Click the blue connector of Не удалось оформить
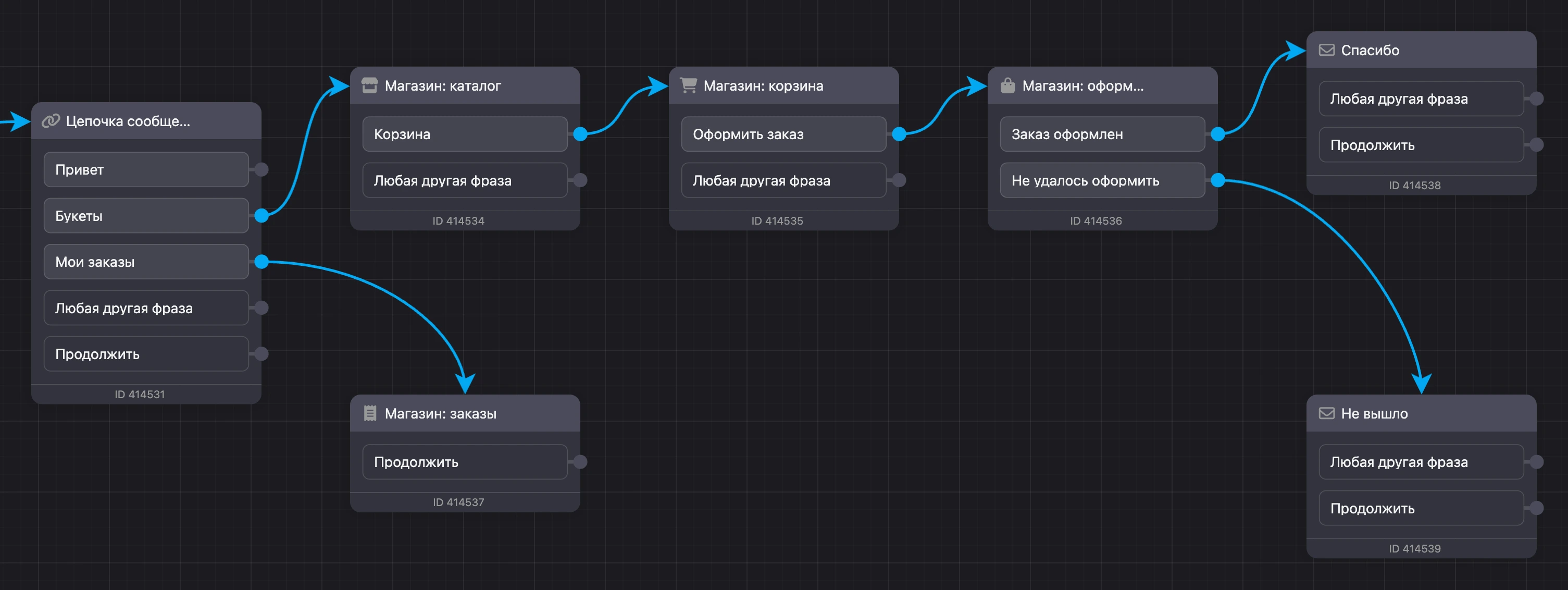Image resolution: width=1568 pixels, height=590 pixels. [1217, 180]
